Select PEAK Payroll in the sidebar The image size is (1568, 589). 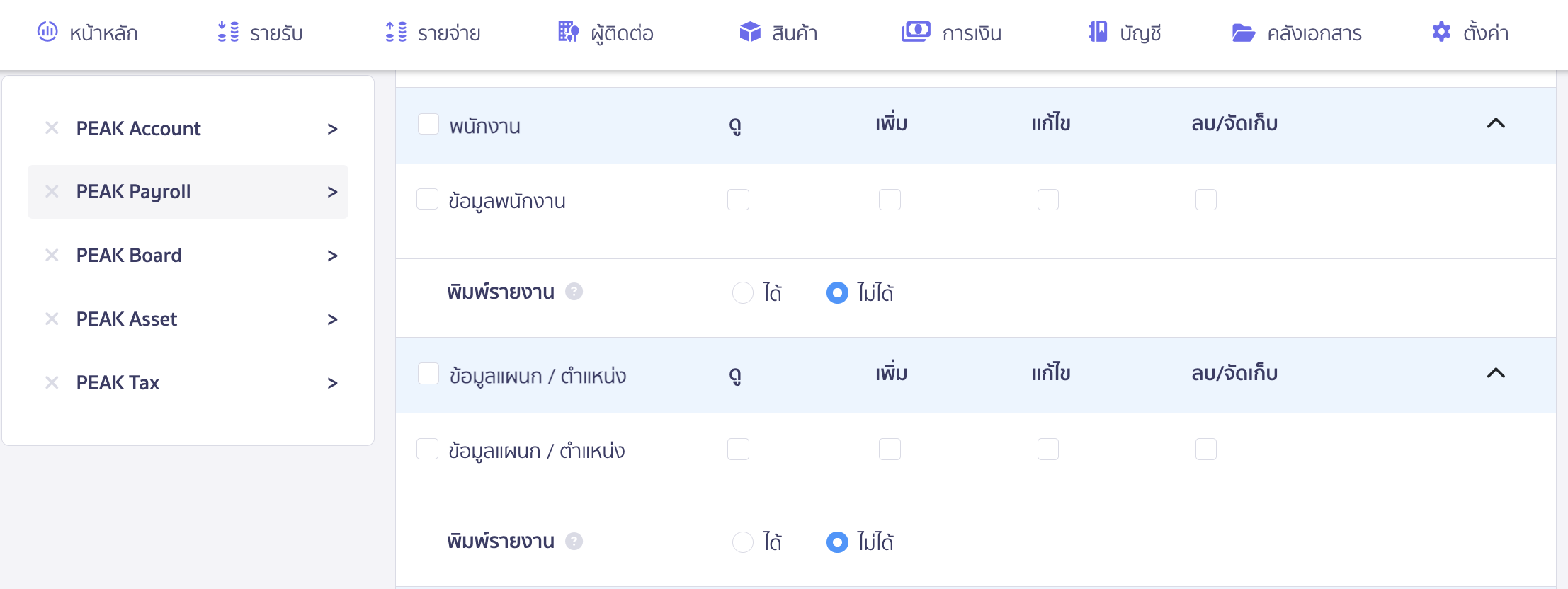point(133,191)
